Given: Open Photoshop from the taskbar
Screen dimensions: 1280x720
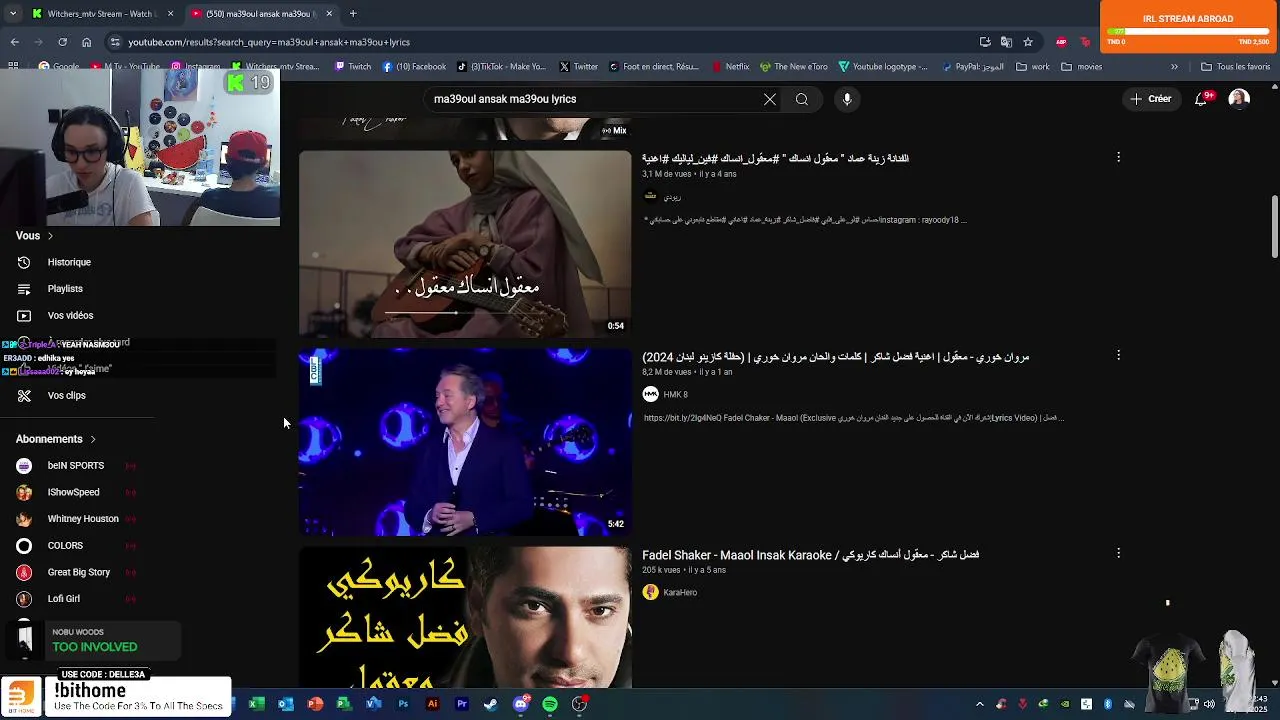Looking at the screenshot, I should click(x=403, y=704).
